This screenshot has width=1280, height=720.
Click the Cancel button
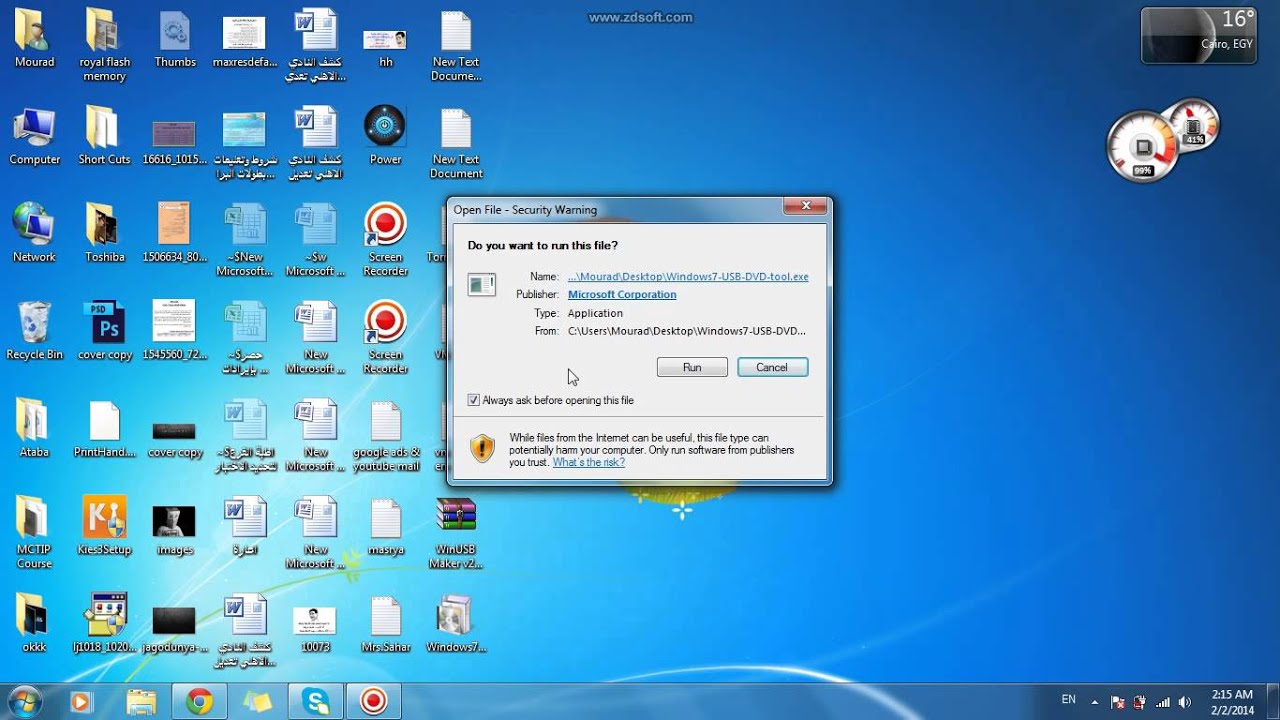tap(772, 367)
